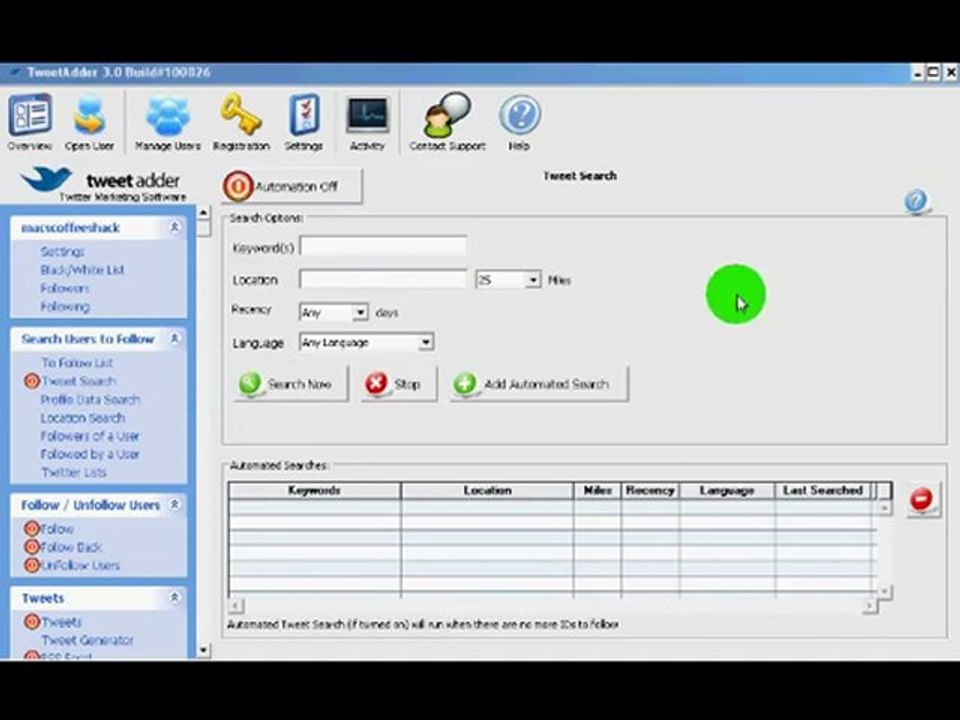
Task: Toggle the Automation Off button
Action: (x=292, y=186)
